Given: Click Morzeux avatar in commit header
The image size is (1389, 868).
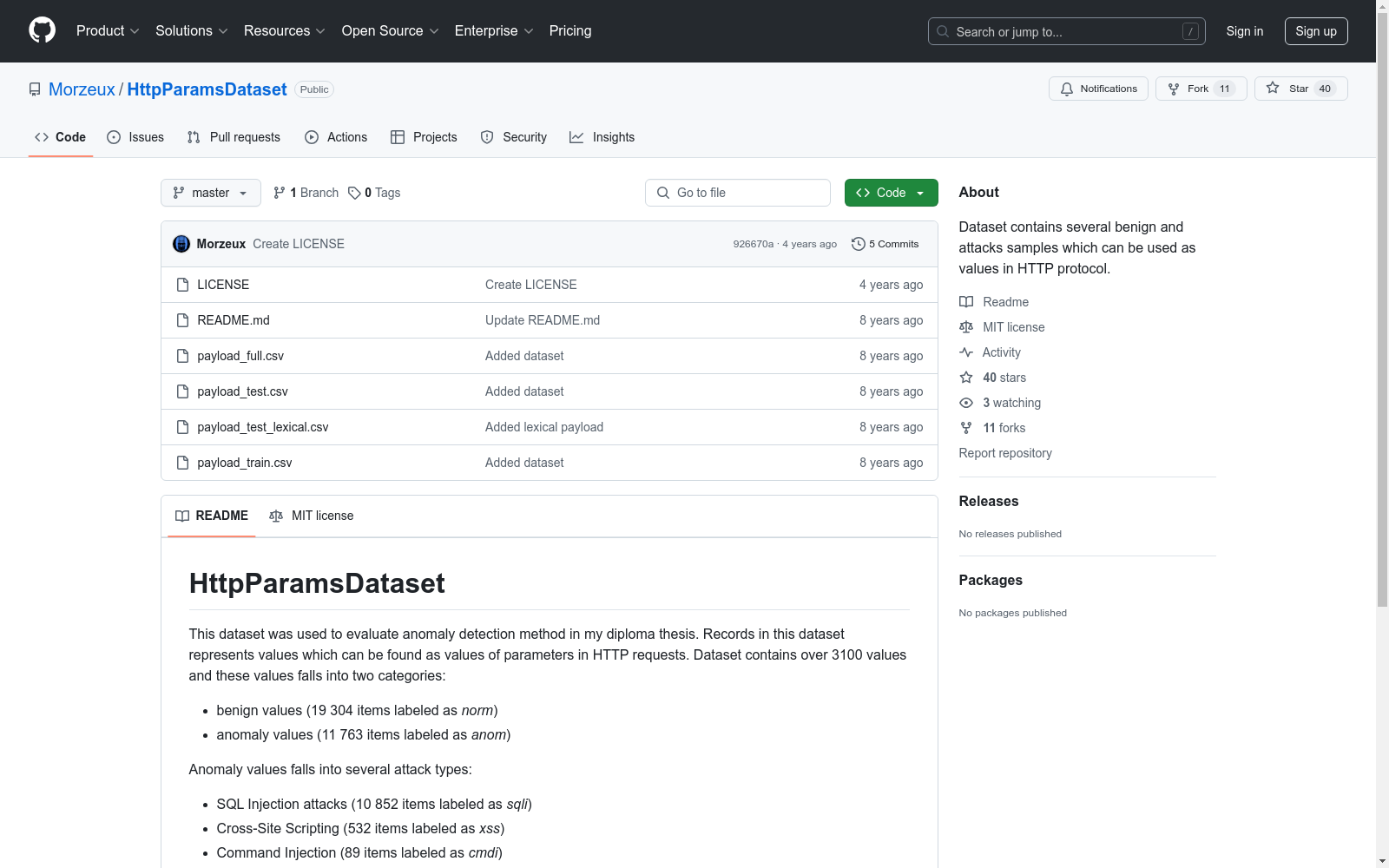Looking at the screenshot, I should coord(181,244).
